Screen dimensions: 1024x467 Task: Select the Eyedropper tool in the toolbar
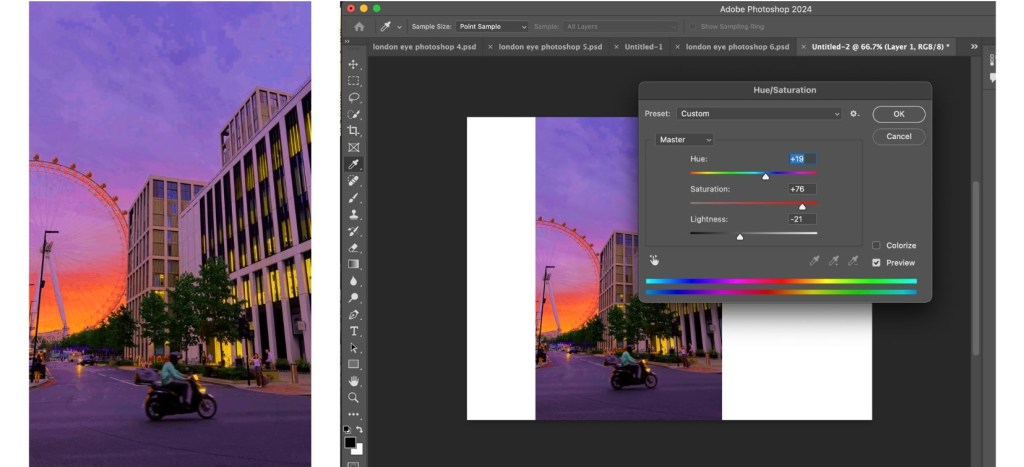pos(353,164)
